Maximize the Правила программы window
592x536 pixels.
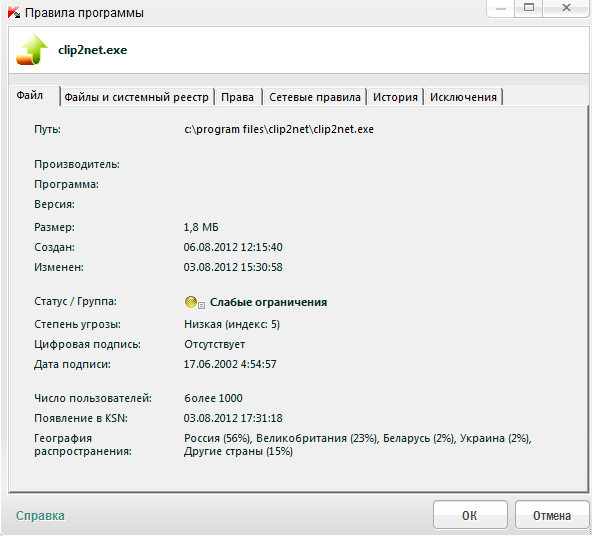529,8
